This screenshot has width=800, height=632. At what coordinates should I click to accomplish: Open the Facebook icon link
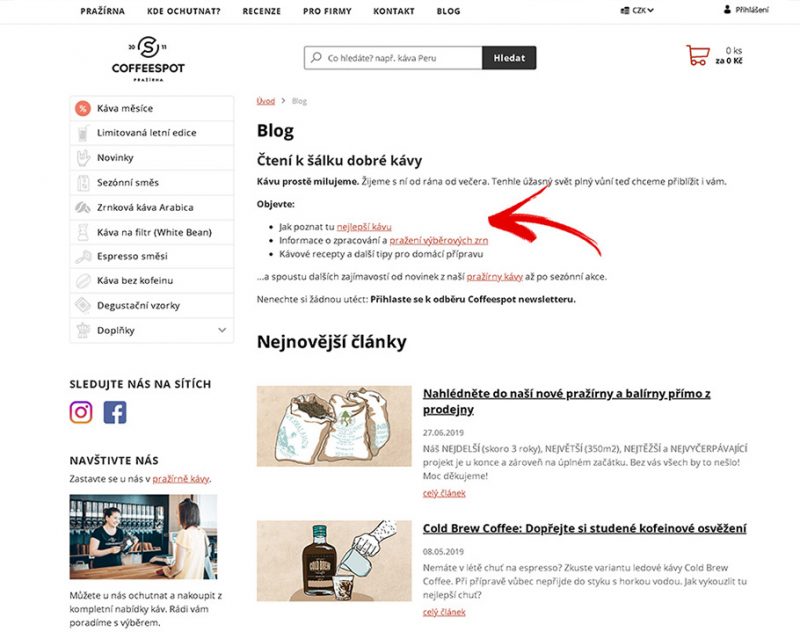(x=115, y=412)
